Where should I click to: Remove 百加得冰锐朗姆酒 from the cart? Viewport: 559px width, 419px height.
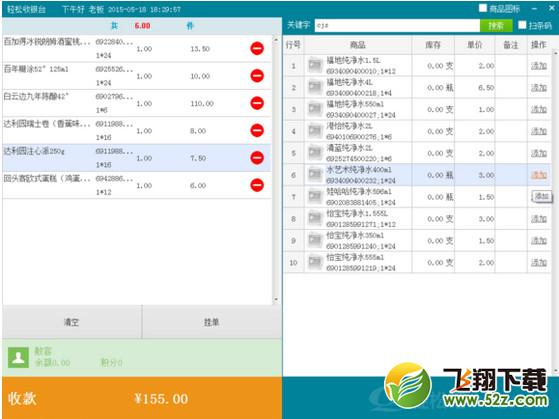click(257, 48)
